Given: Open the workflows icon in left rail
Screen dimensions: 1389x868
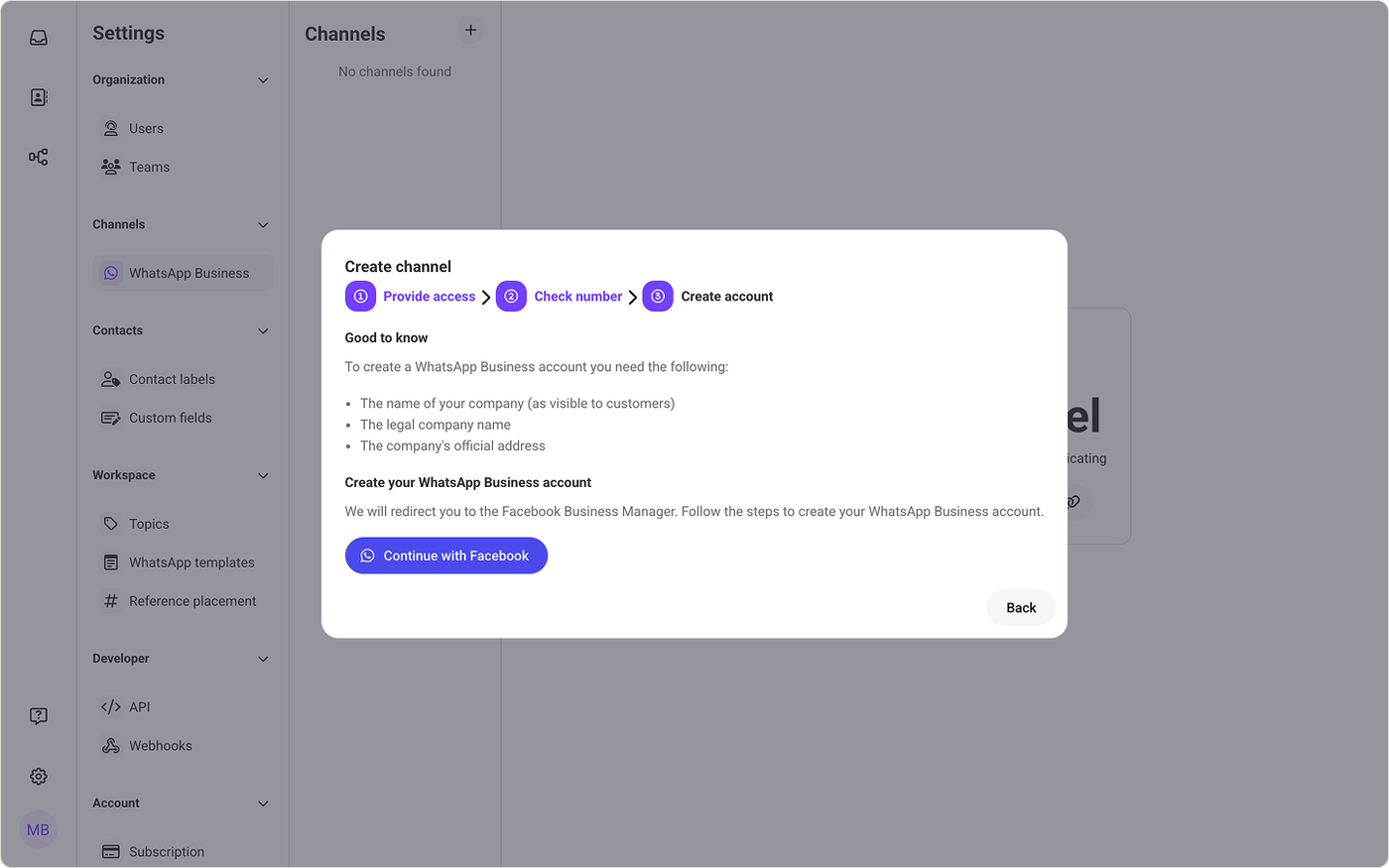Looking at the screenshot, I should 39,157.
